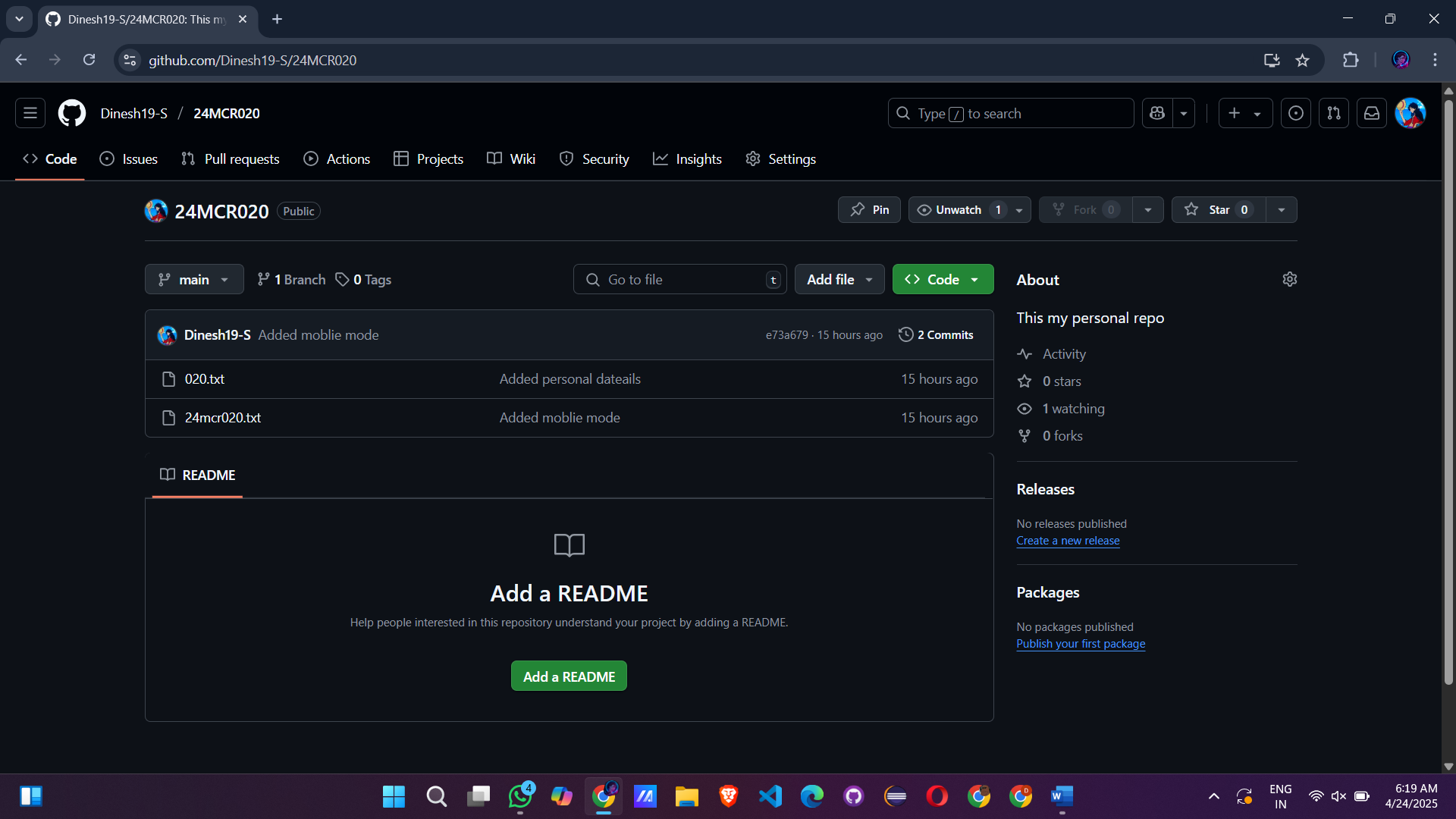Open the hamburger global navigation menu

[30, 114]
